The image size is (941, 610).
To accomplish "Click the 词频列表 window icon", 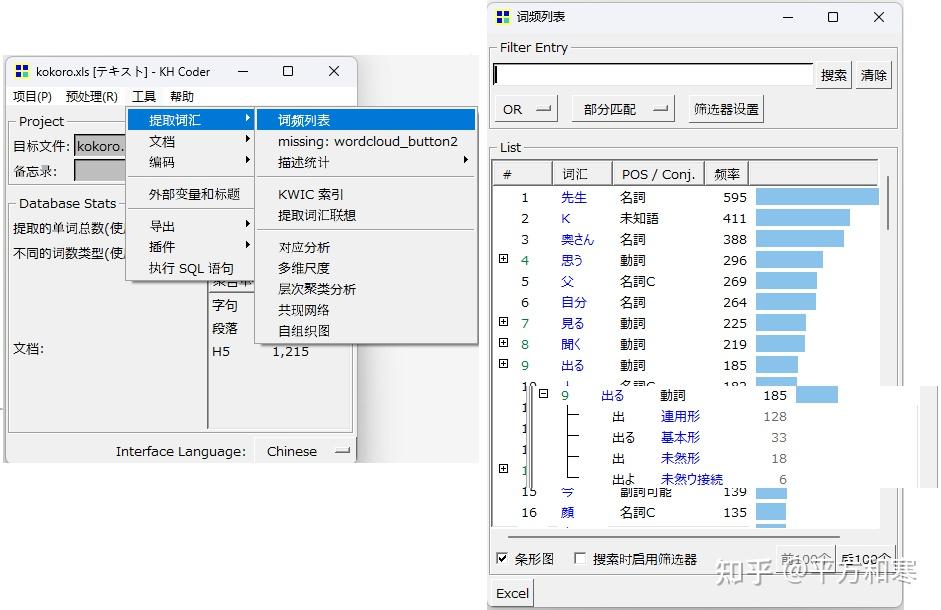I will [x=500, y=16].
